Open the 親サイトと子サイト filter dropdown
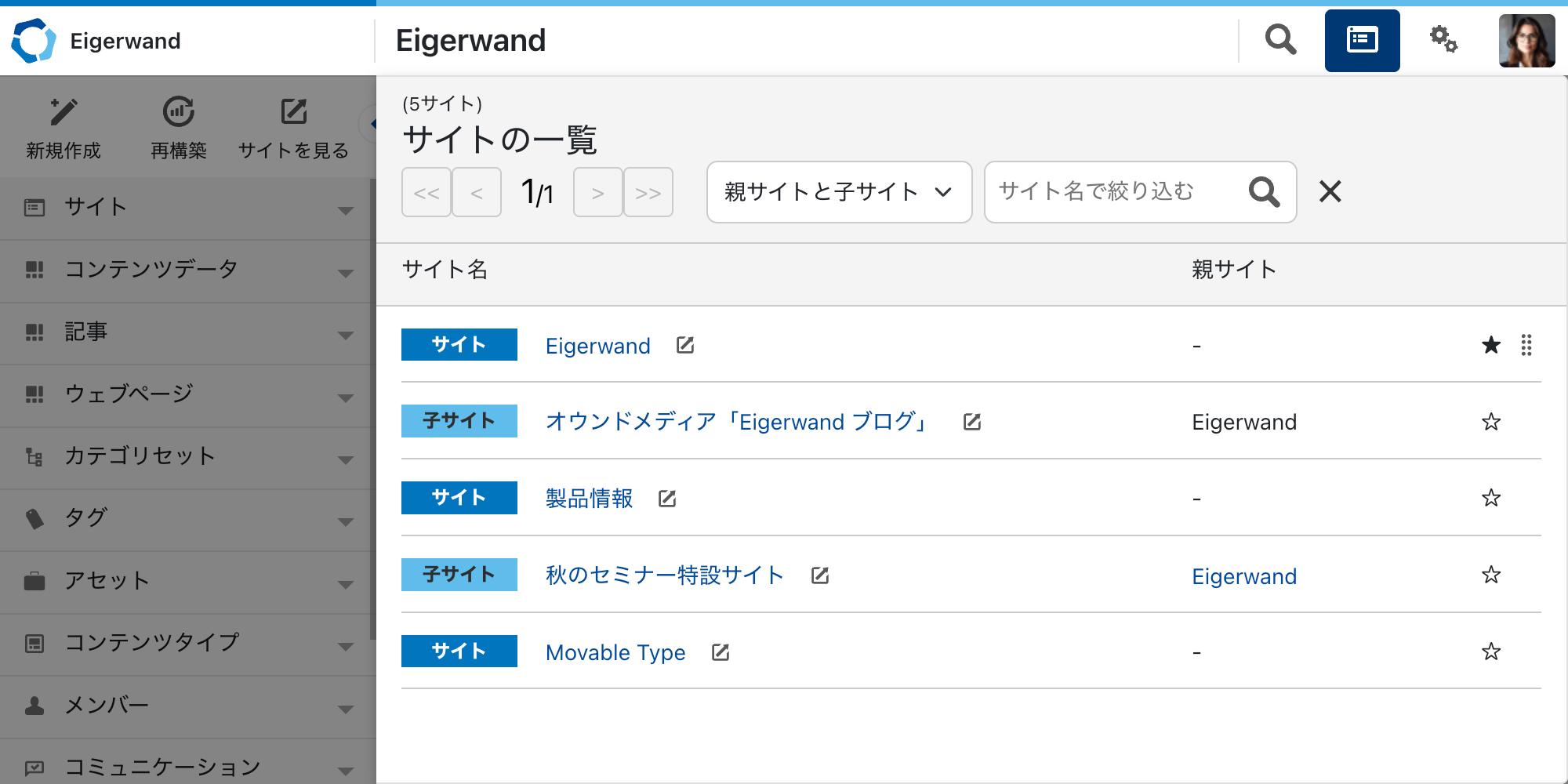This screenshot has height=784, width=1568. (x=838, y=192)
